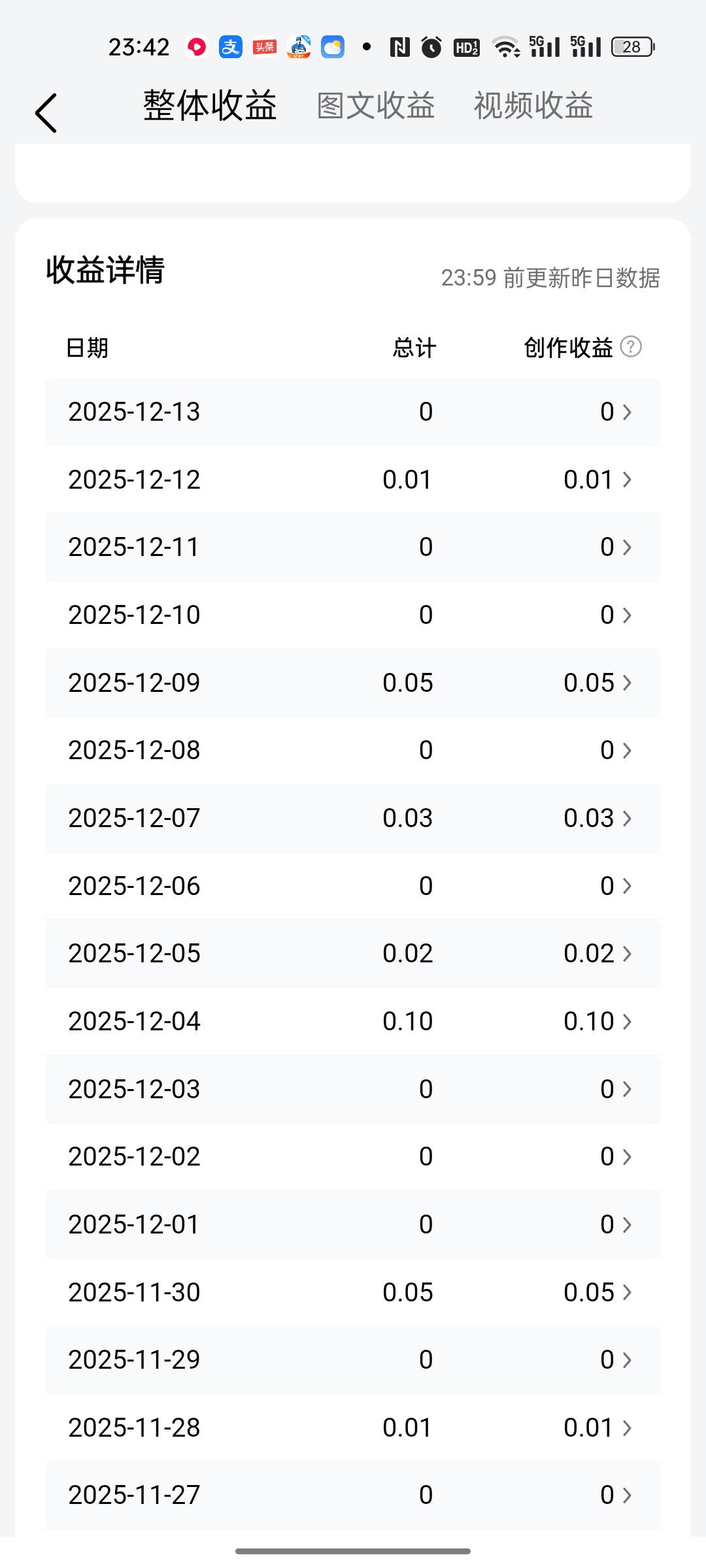Open the 2025-12-07 earnings row
Image resolution: width=706 pixels, height=1568 pixels.
pos(353,818)
